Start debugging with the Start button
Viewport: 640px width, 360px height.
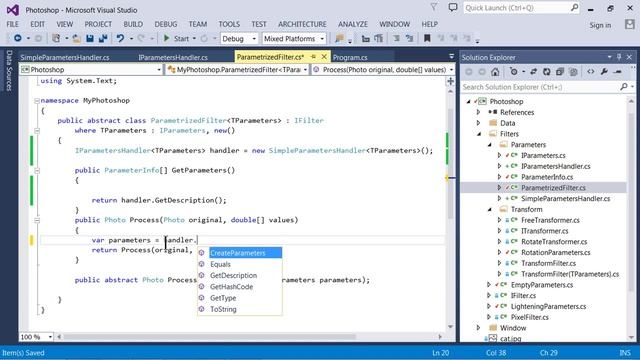pyautogui.click(x=176, y=38)
